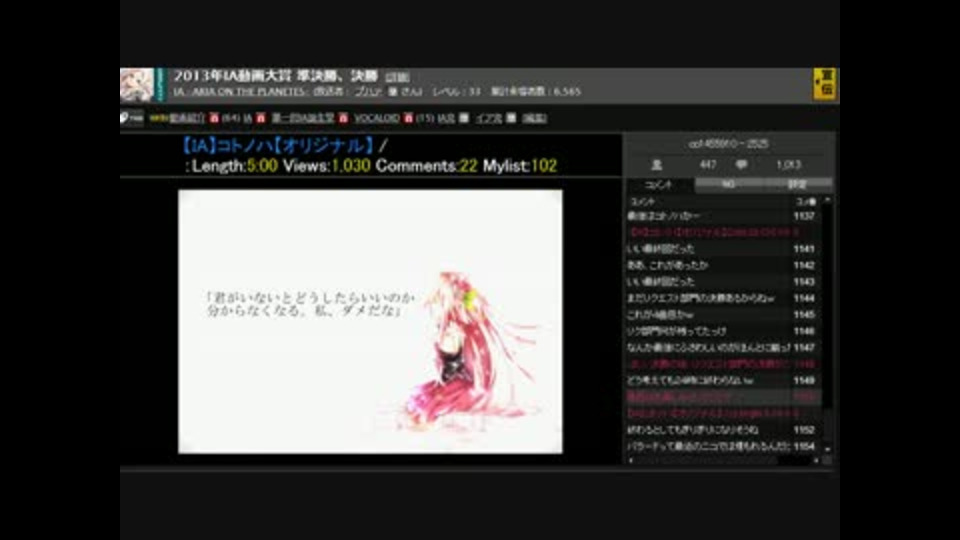Click the video player showing the pink-haired girl
960x540 pixels.
pos(370,321)
